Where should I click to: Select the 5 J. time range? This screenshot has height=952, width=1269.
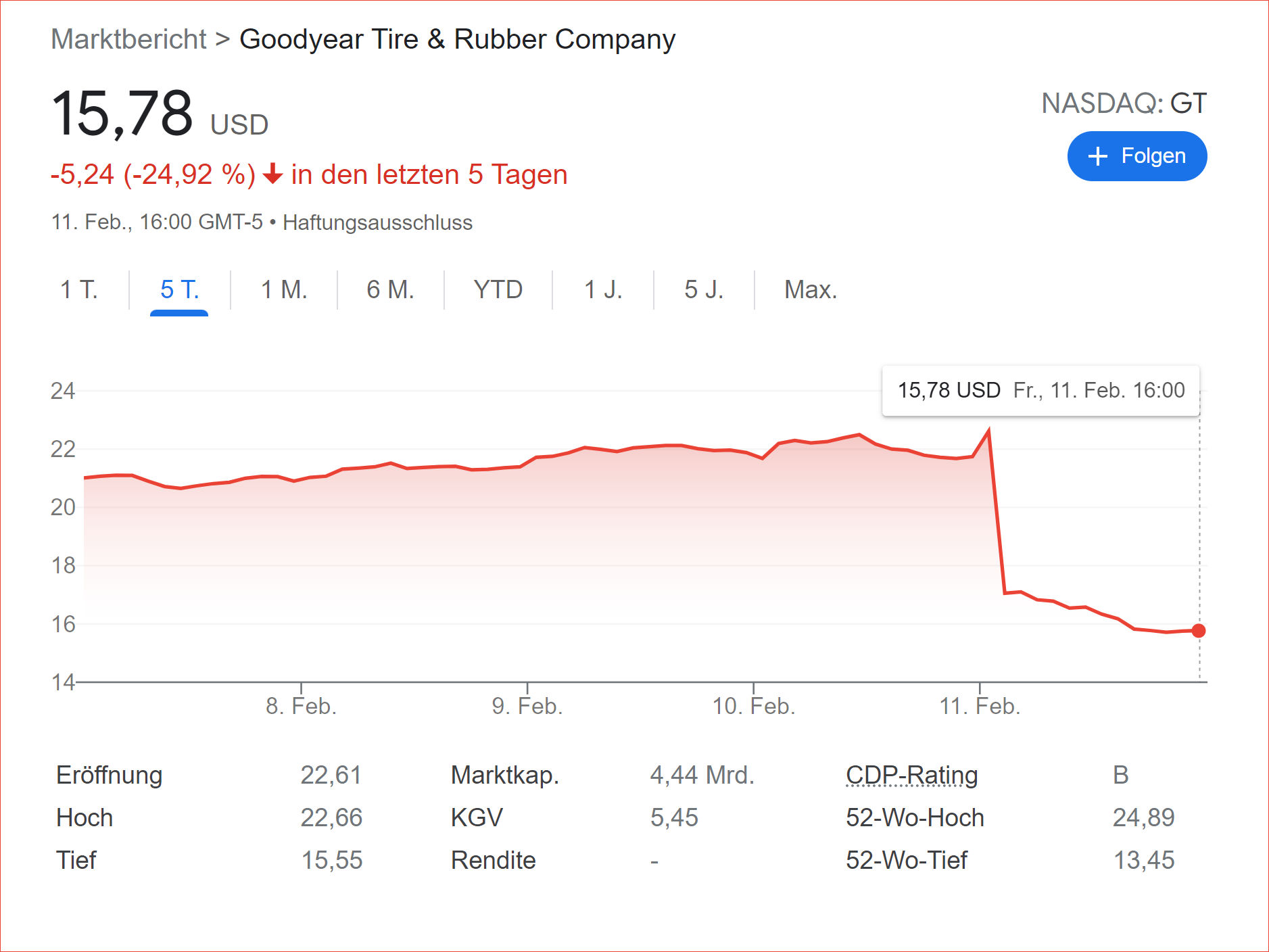click(x=704, y=289)
